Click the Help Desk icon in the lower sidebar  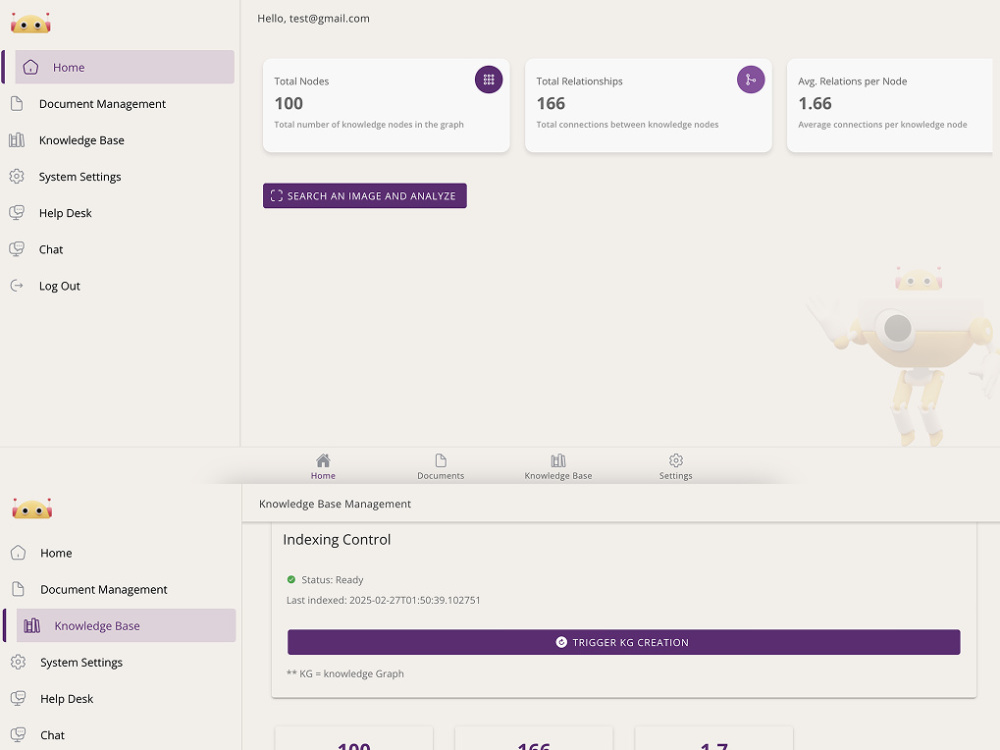click(18, 698)
